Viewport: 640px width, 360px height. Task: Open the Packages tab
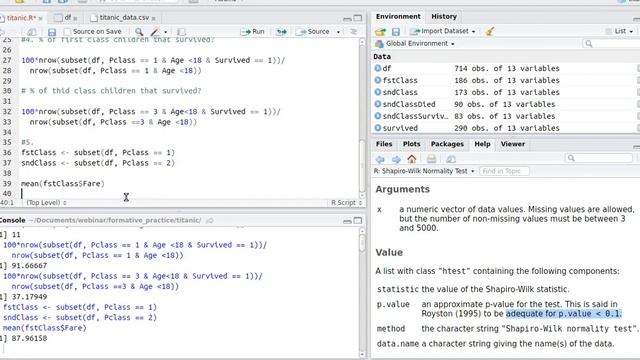click(447, 144)
